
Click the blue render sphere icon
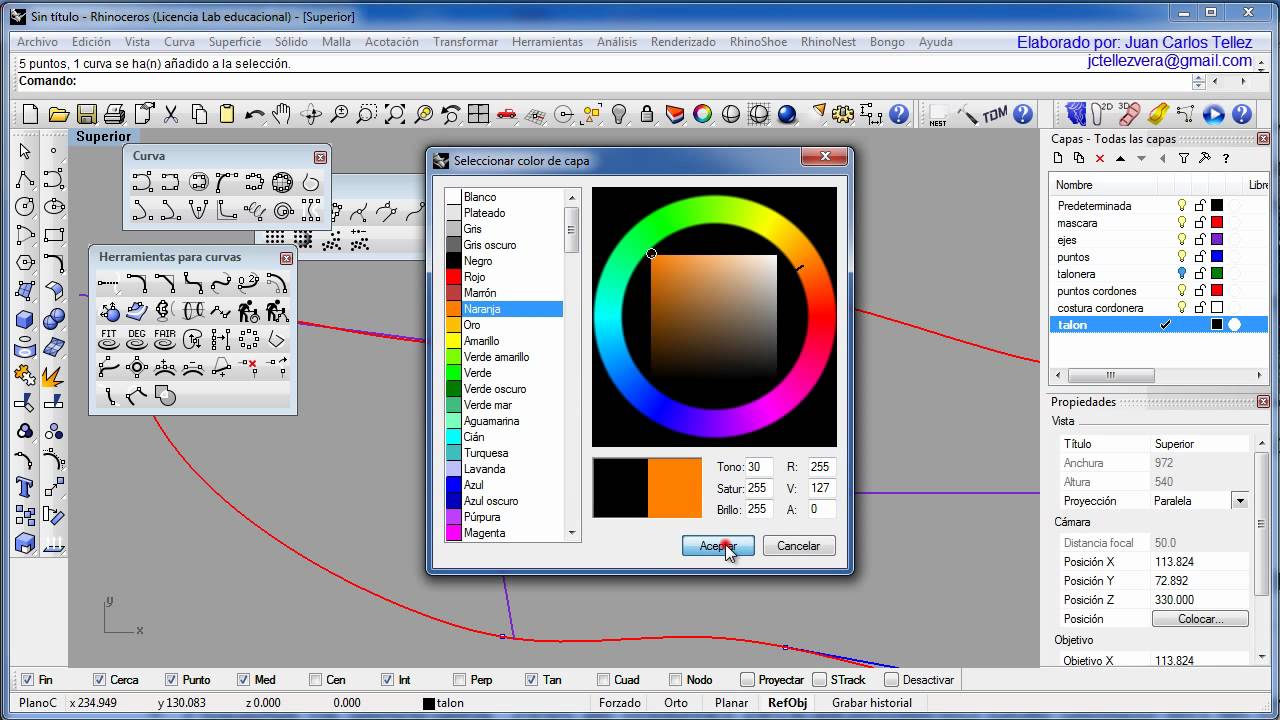786,114
